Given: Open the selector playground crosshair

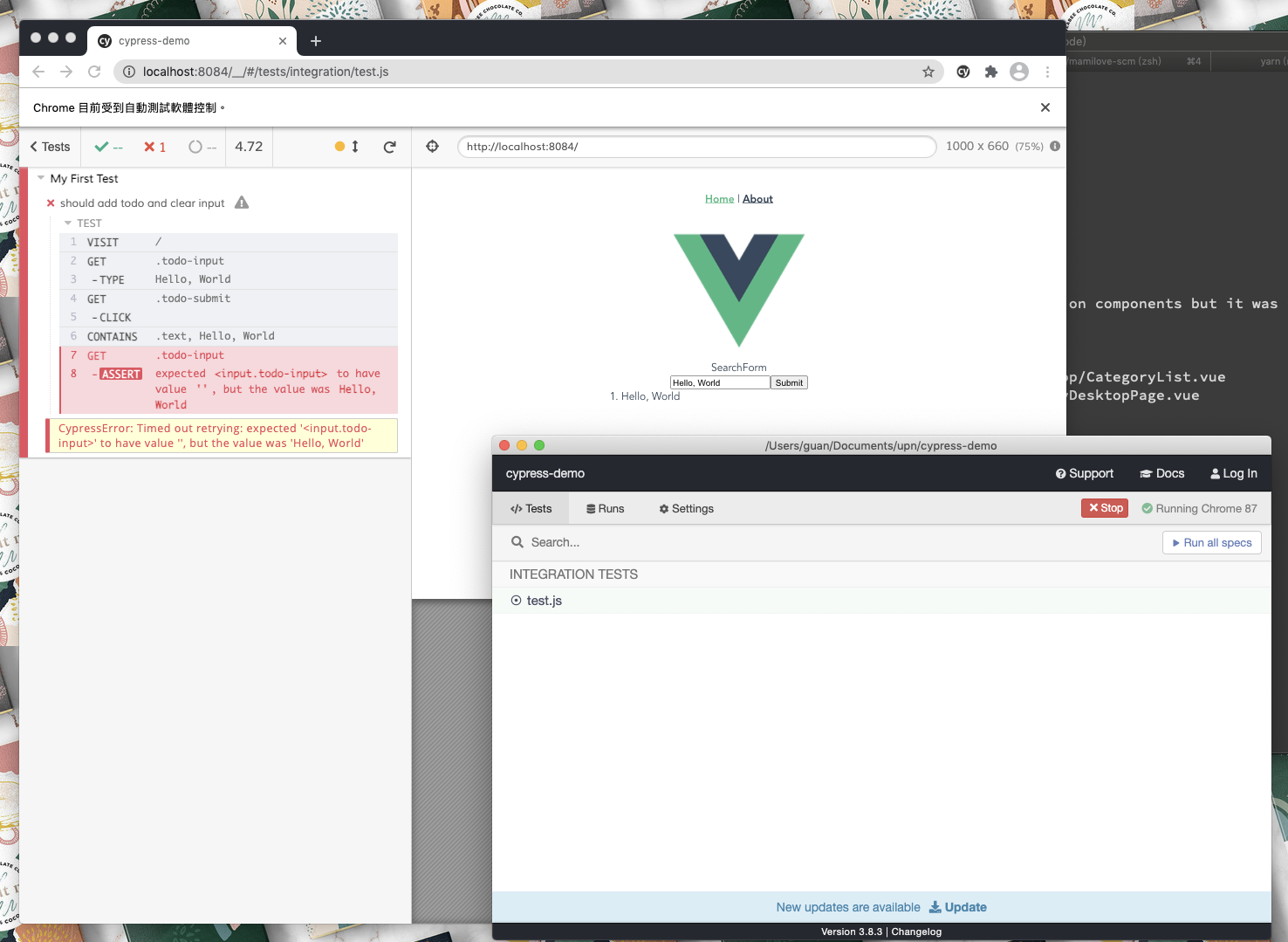Looking at the screenshot, I should coord(432,146).
